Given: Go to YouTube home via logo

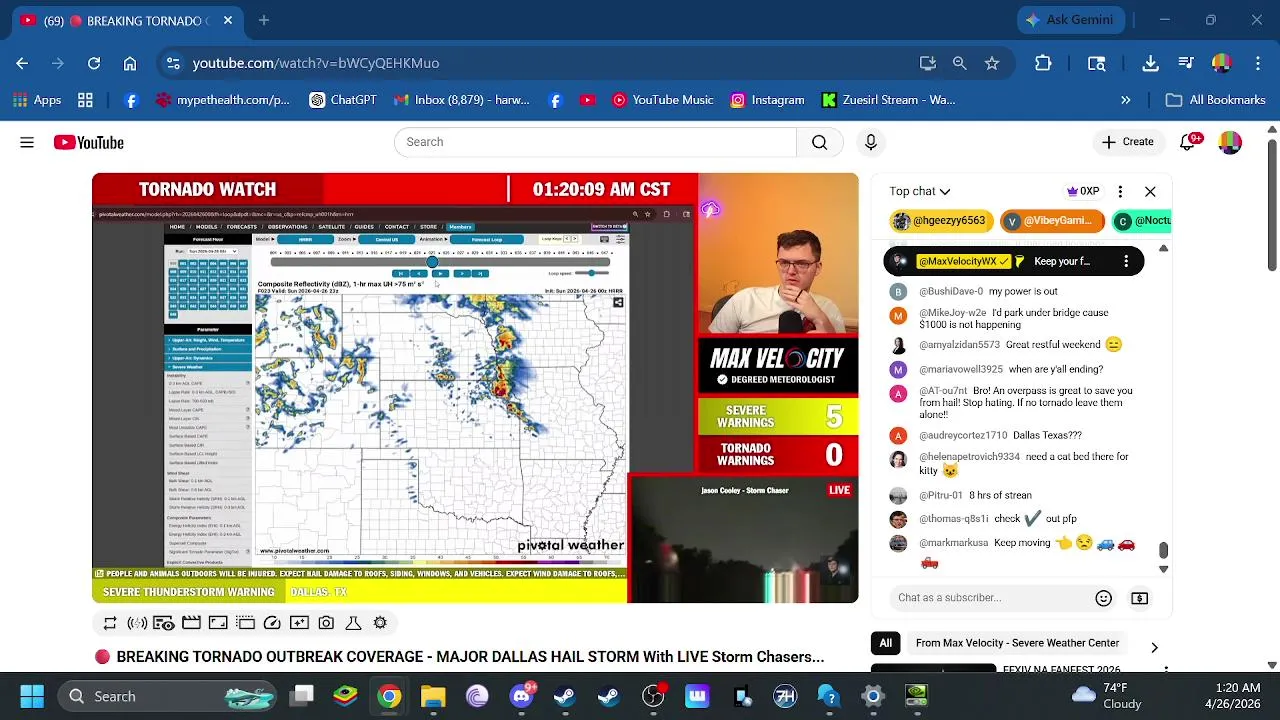Looking at the screenshot, I should pos(89,142).
